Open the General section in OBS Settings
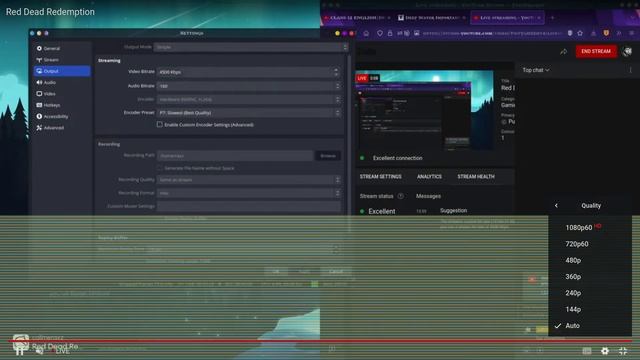This screenshot has width=640, height=360. click(62, 48)
